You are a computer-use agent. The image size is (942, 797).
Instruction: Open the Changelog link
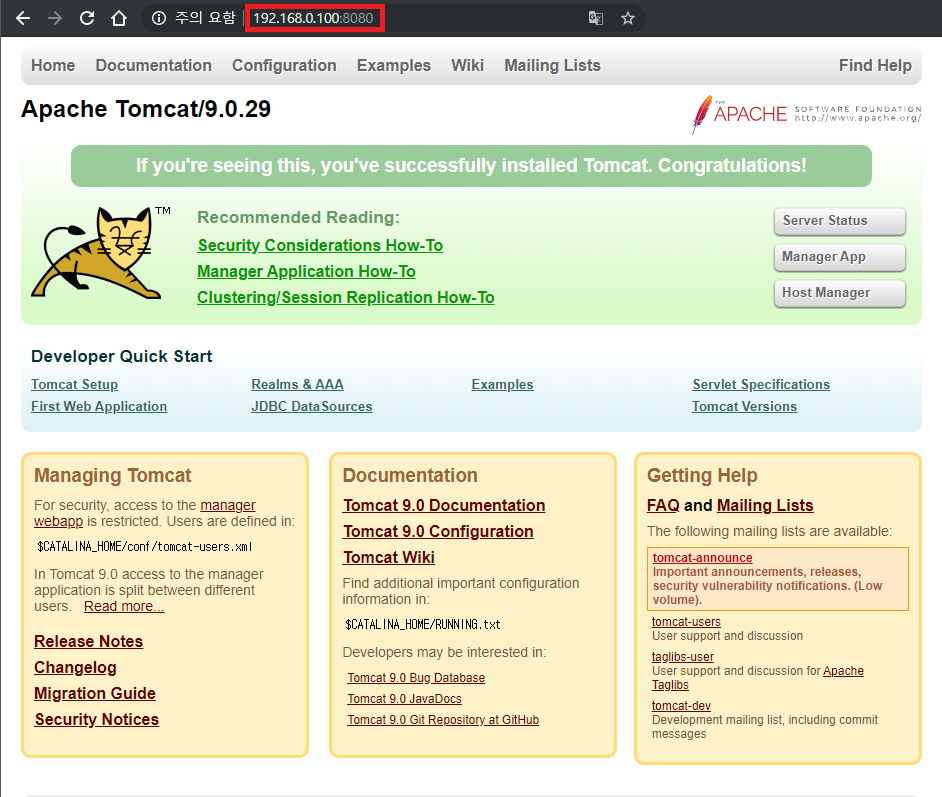click(75, 668)
